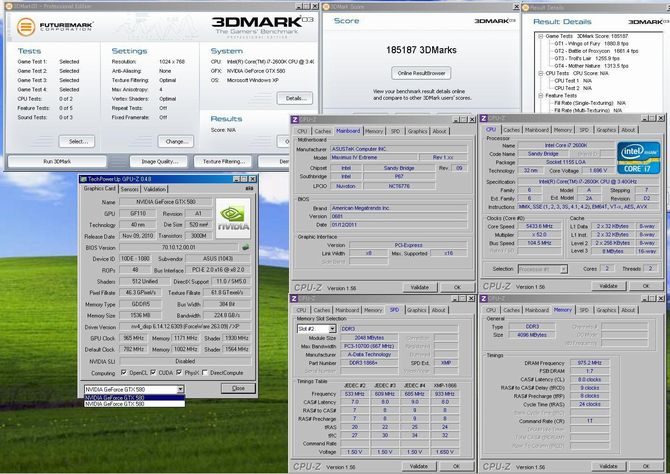
Task: Open the Memory tab in CPU-Z processor window
Action: (563, 130)
